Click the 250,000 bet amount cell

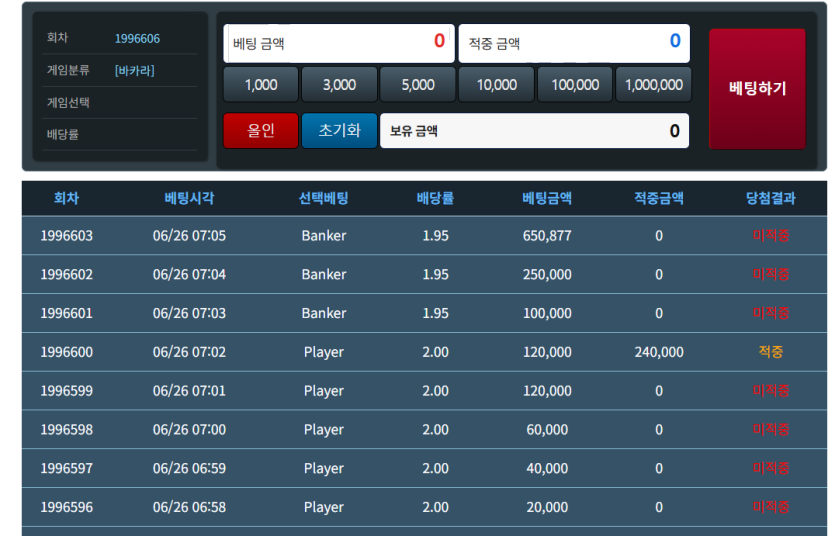coord(547,274)
